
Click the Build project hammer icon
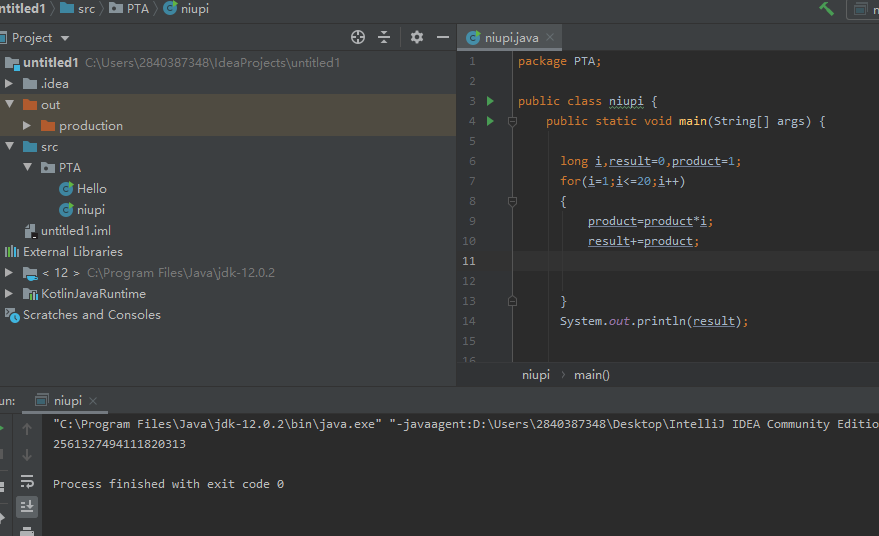(826, 9)
